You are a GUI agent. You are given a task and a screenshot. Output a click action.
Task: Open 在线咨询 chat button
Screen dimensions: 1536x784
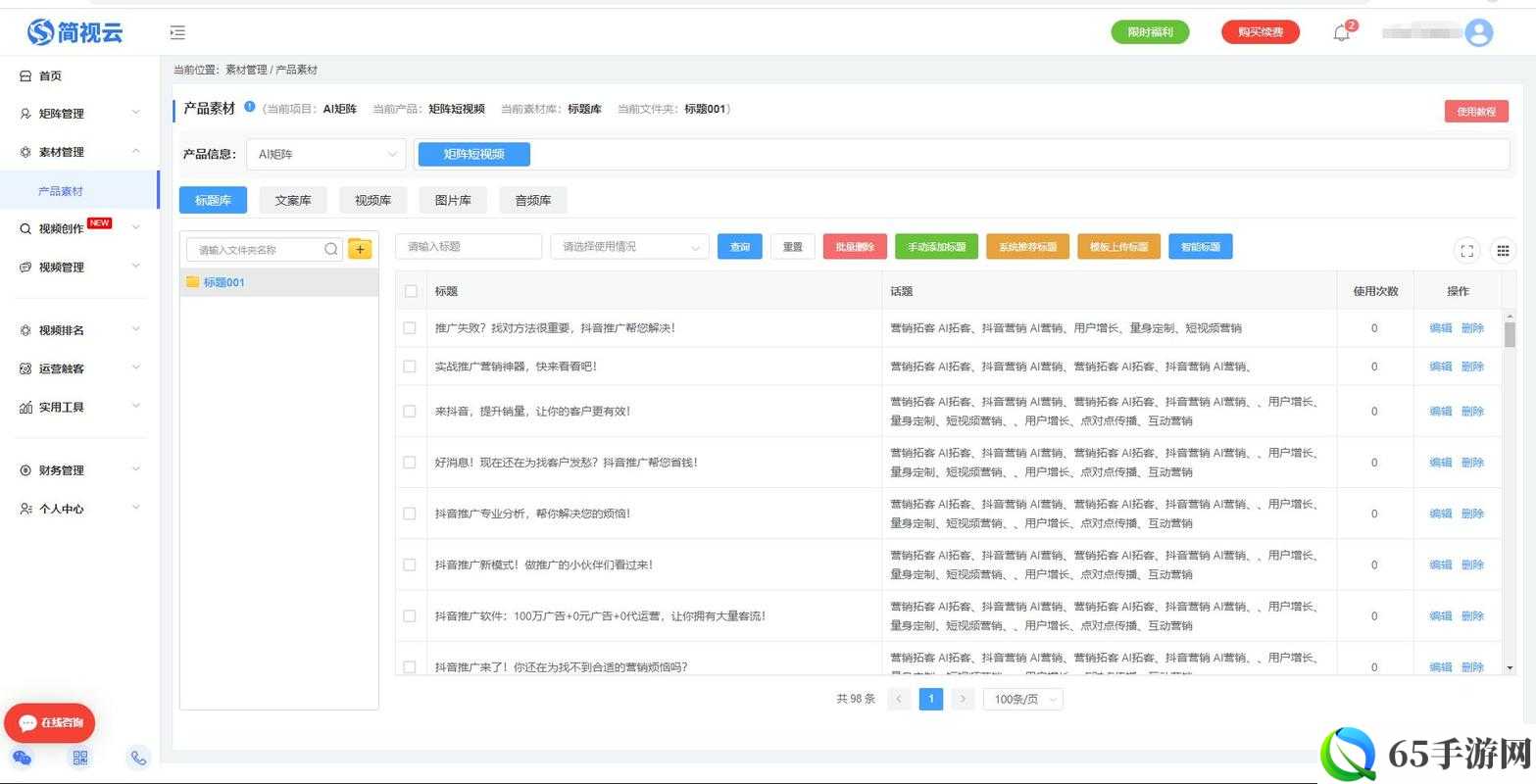point(50,723)
